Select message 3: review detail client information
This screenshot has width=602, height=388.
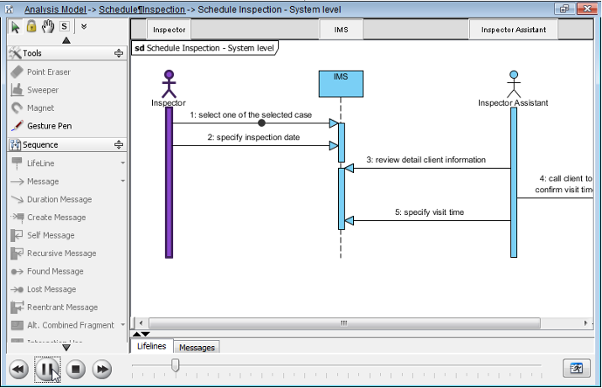426,160
